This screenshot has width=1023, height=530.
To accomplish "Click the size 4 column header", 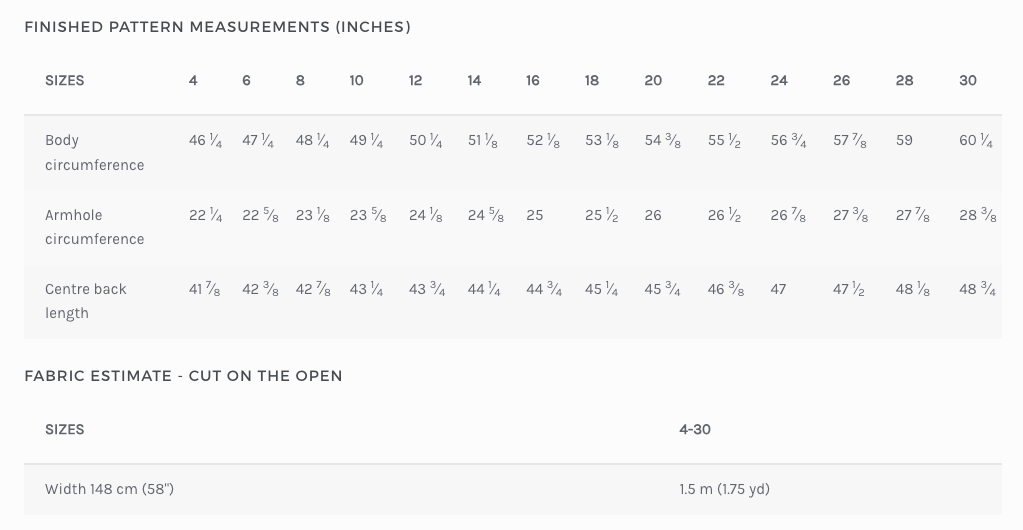I will pyautogui.click(x=193, y=80).
